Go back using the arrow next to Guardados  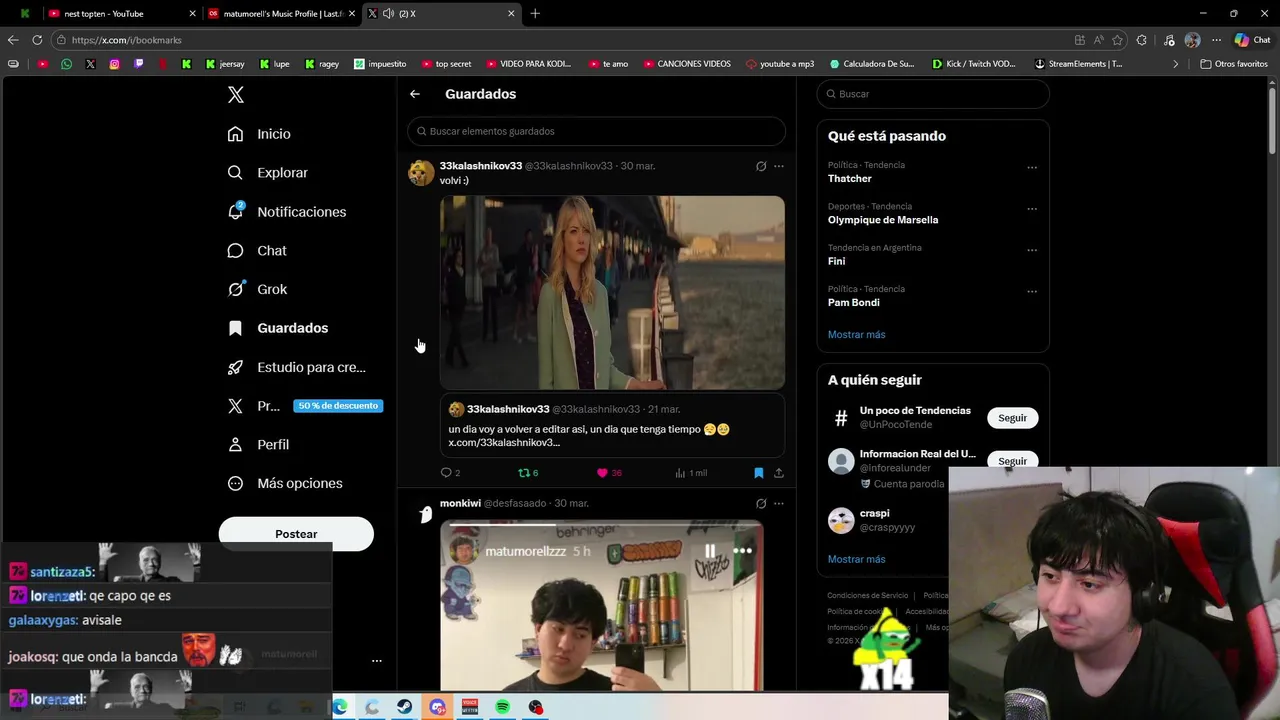[x=415, y=94]
